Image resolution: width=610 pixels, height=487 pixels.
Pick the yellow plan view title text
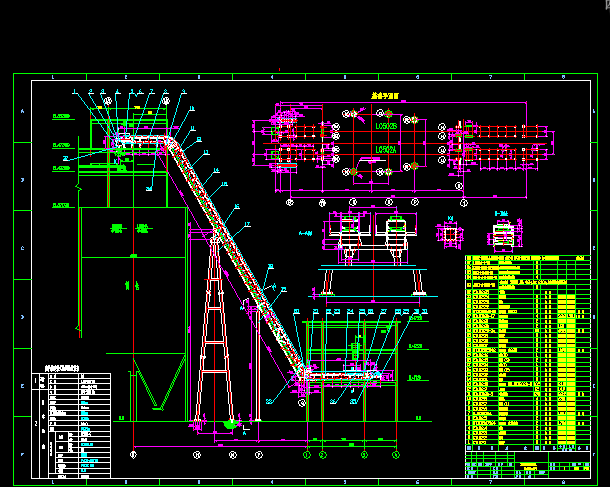tap(384, 96)
